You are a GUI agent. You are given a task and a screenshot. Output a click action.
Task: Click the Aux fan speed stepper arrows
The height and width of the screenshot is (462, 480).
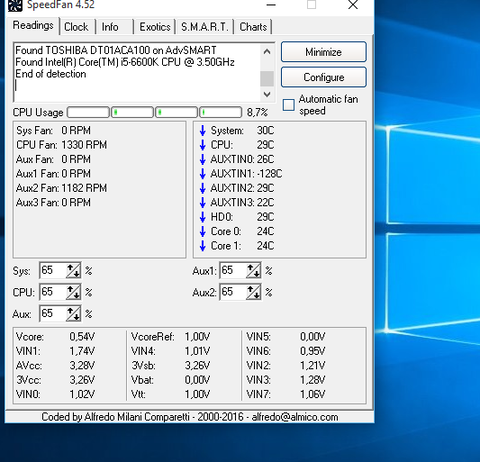(x=73, y=314)
